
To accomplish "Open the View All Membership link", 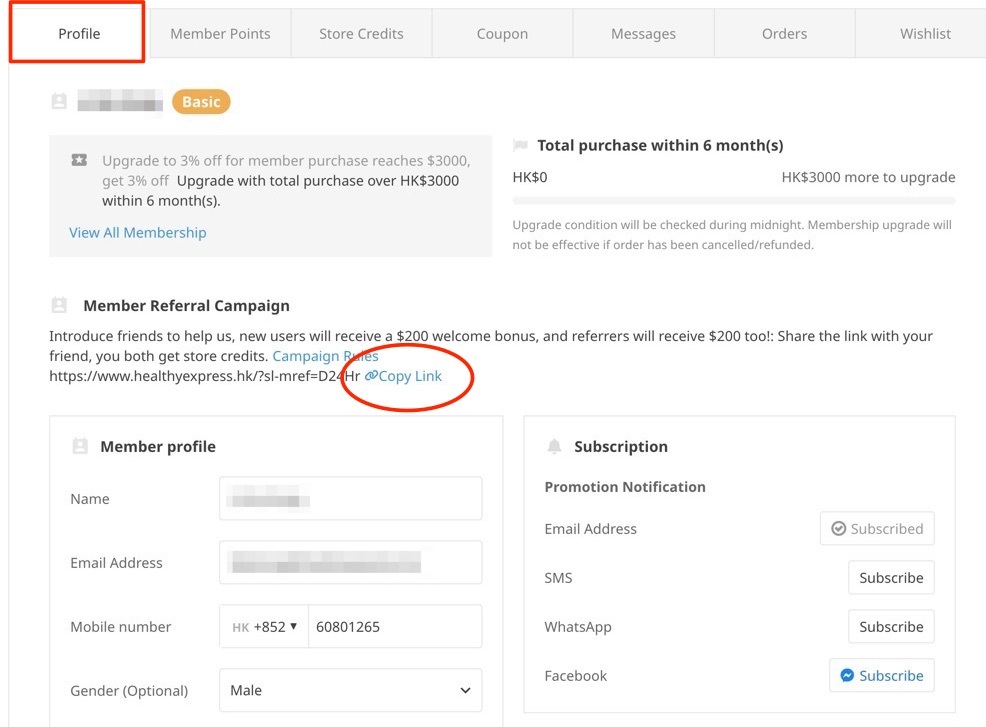I will point(137,232).
